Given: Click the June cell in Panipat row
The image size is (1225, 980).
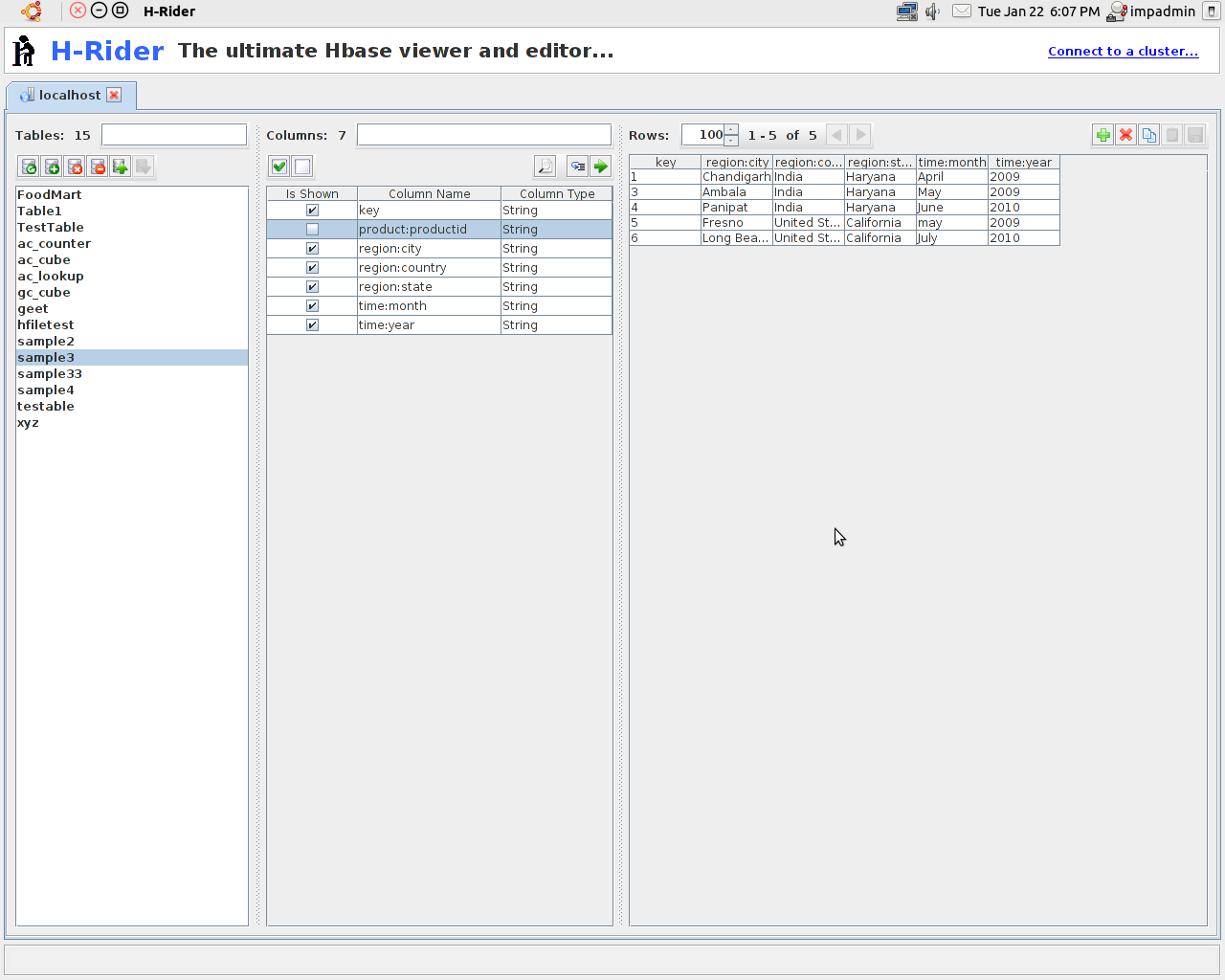Looking at the screenshot, I should 952,208.
